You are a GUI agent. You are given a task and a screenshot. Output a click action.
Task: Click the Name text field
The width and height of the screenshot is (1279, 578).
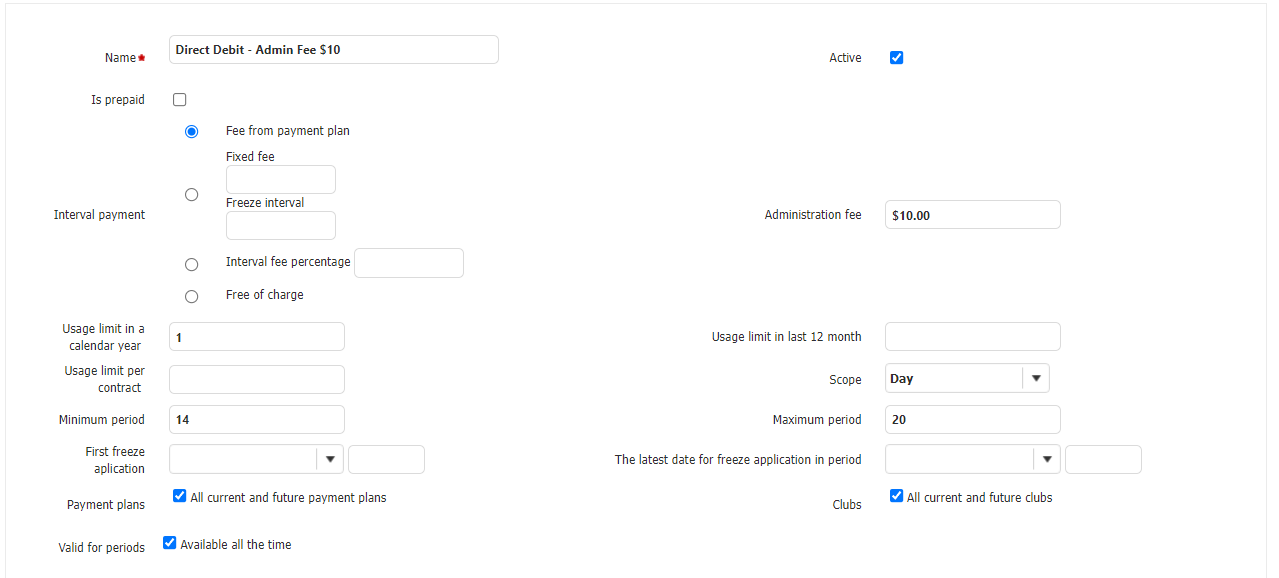coord(333,50)
